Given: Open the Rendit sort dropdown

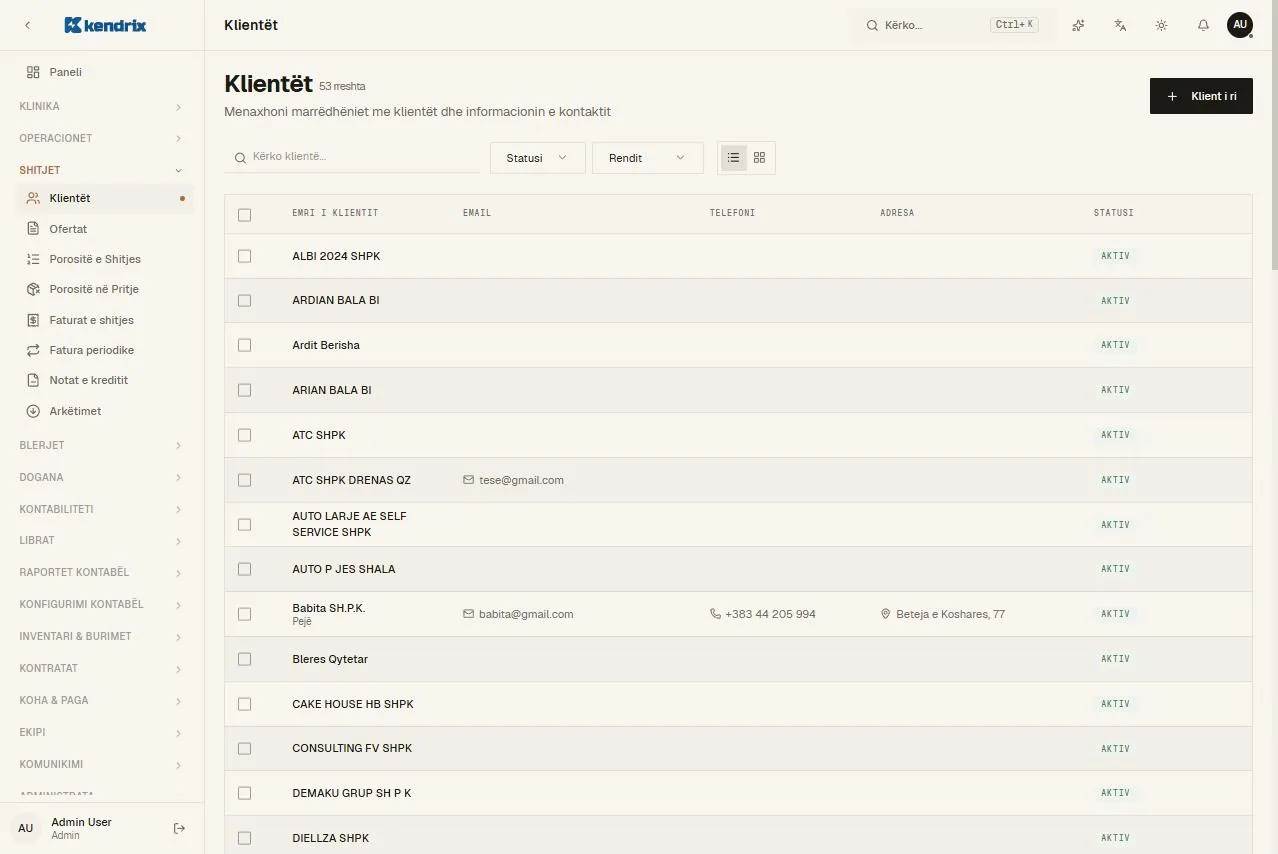Looking at the screenshot, I should coord(648,158).
